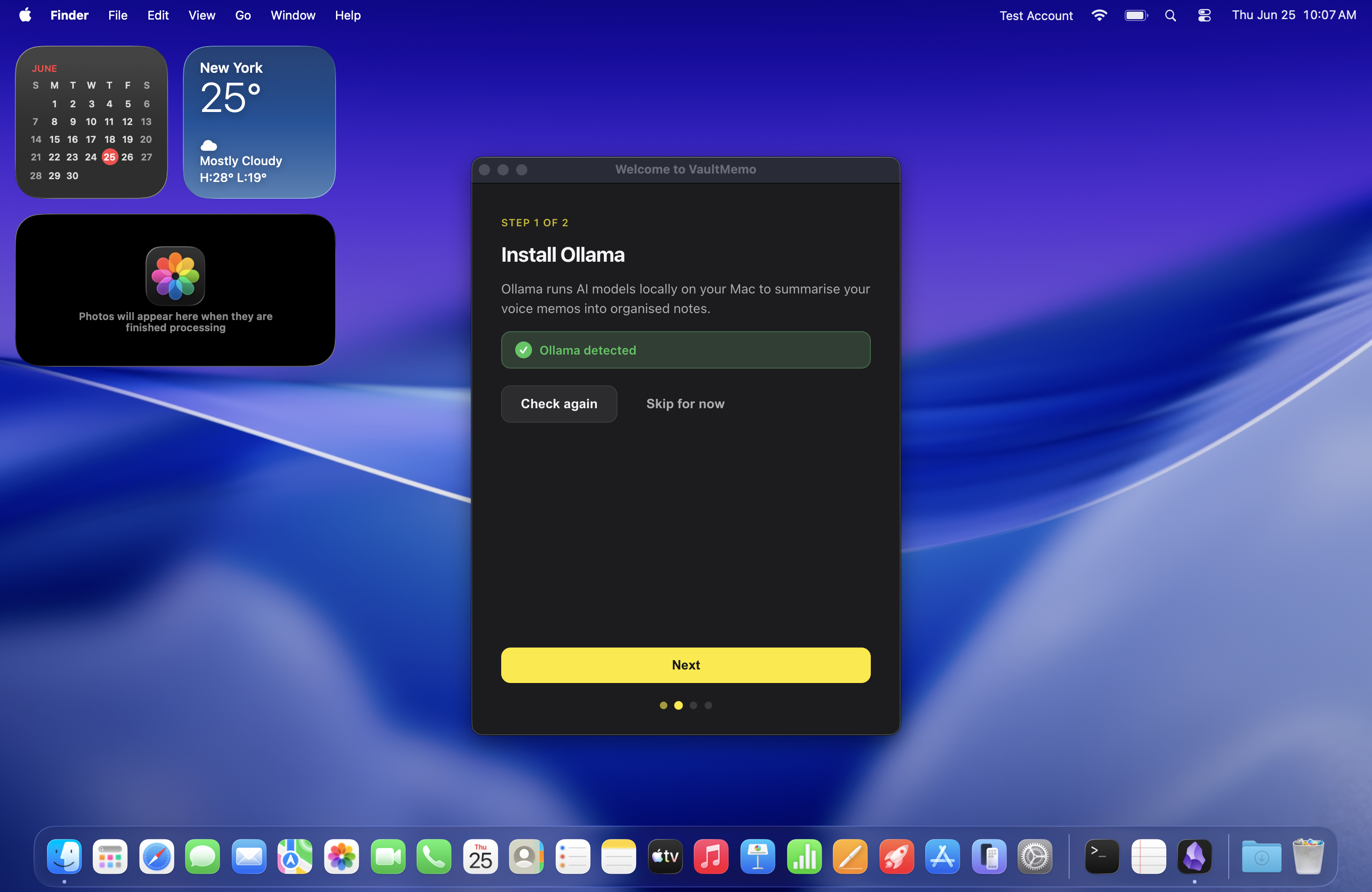Image resolution: width=1372 pixels, height=892 pixels.
Task: Click the purple crystal app in the Dock
Action: click(1195, 856)
